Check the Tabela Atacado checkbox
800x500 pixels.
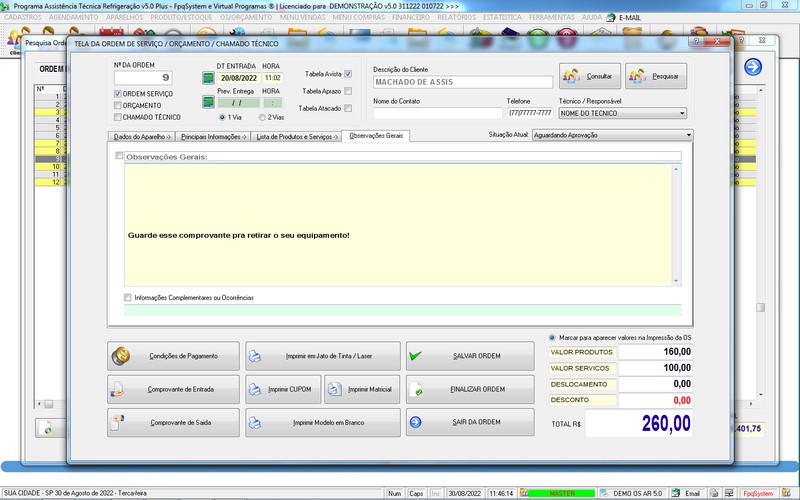348,108
